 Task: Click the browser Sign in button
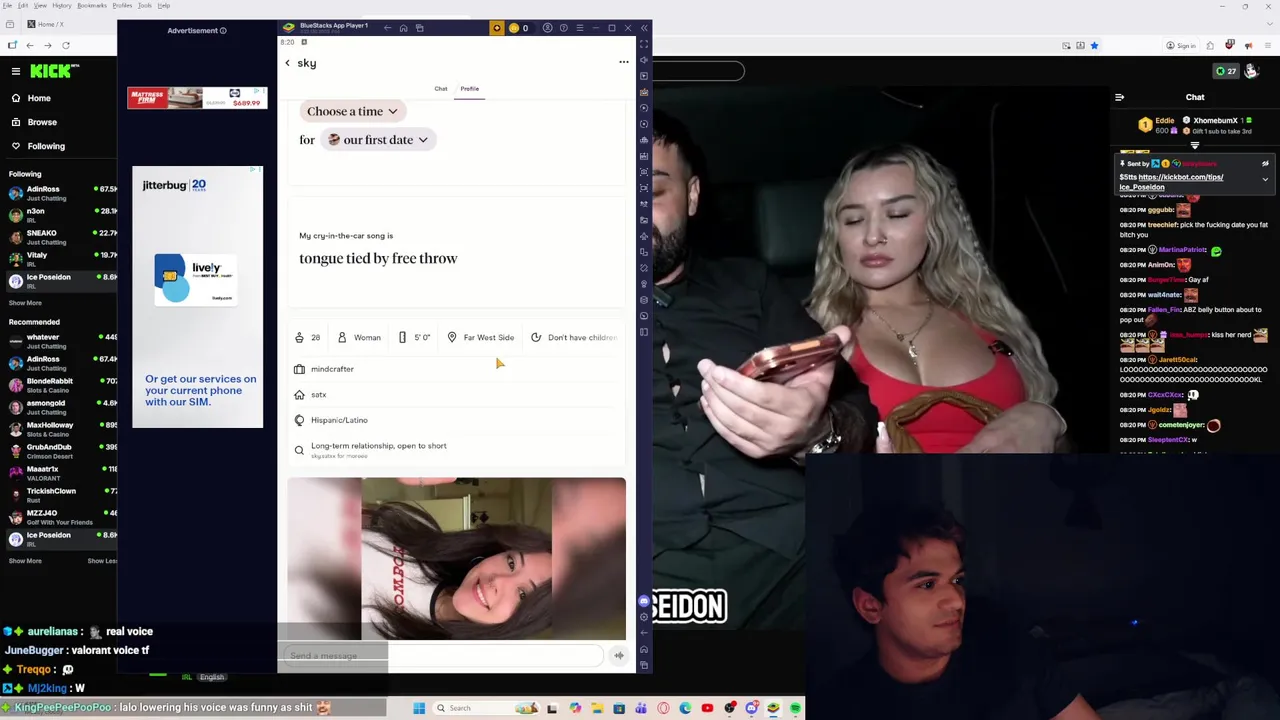(1181, 45)
